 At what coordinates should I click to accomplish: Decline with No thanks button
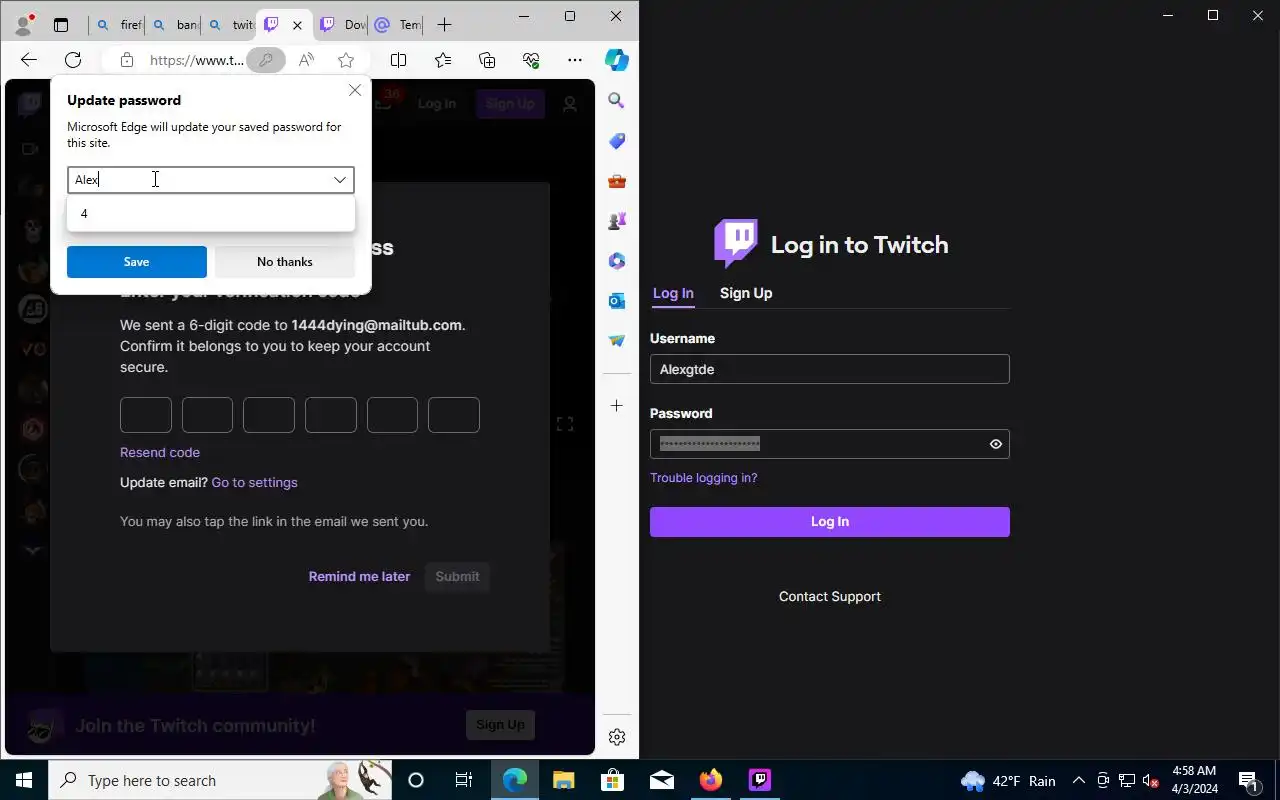click(285, 262)
